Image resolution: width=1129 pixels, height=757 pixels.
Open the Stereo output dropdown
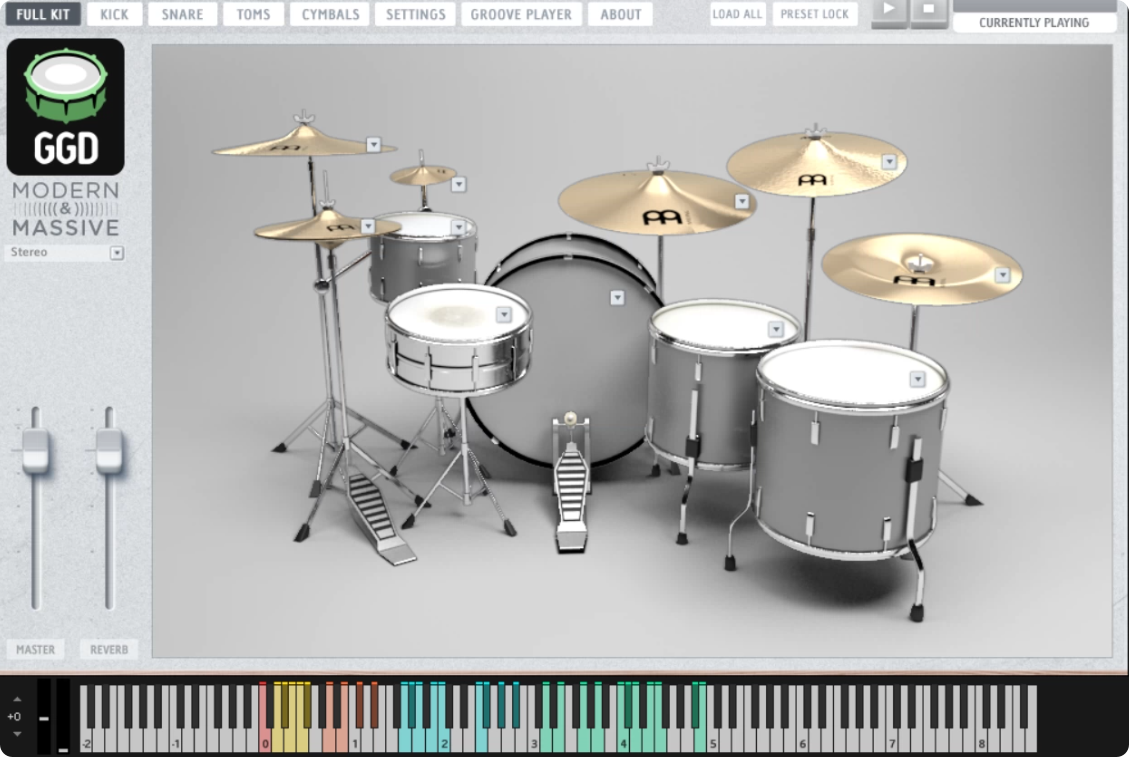(x=117, y=253)
